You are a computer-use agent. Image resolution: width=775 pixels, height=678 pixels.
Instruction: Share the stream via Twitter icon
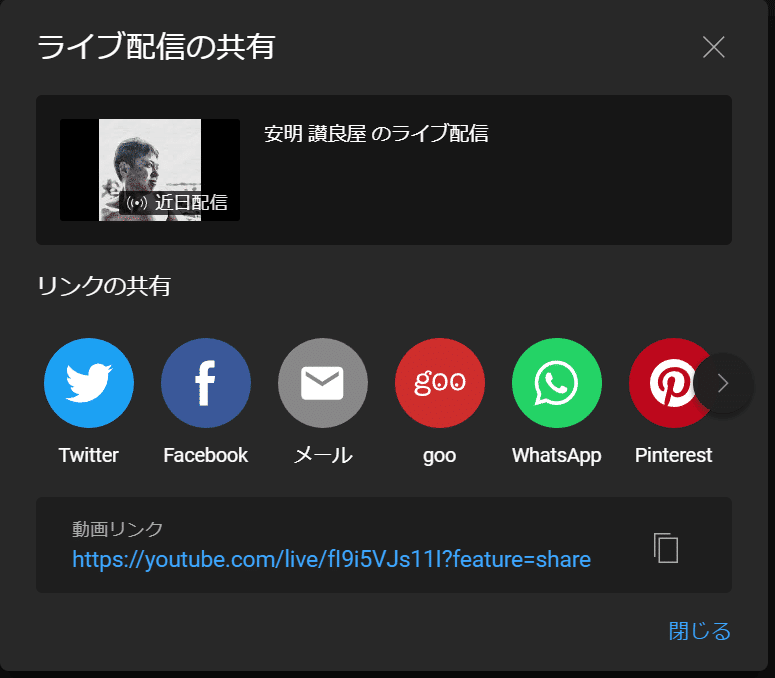[x=89, y=383]
